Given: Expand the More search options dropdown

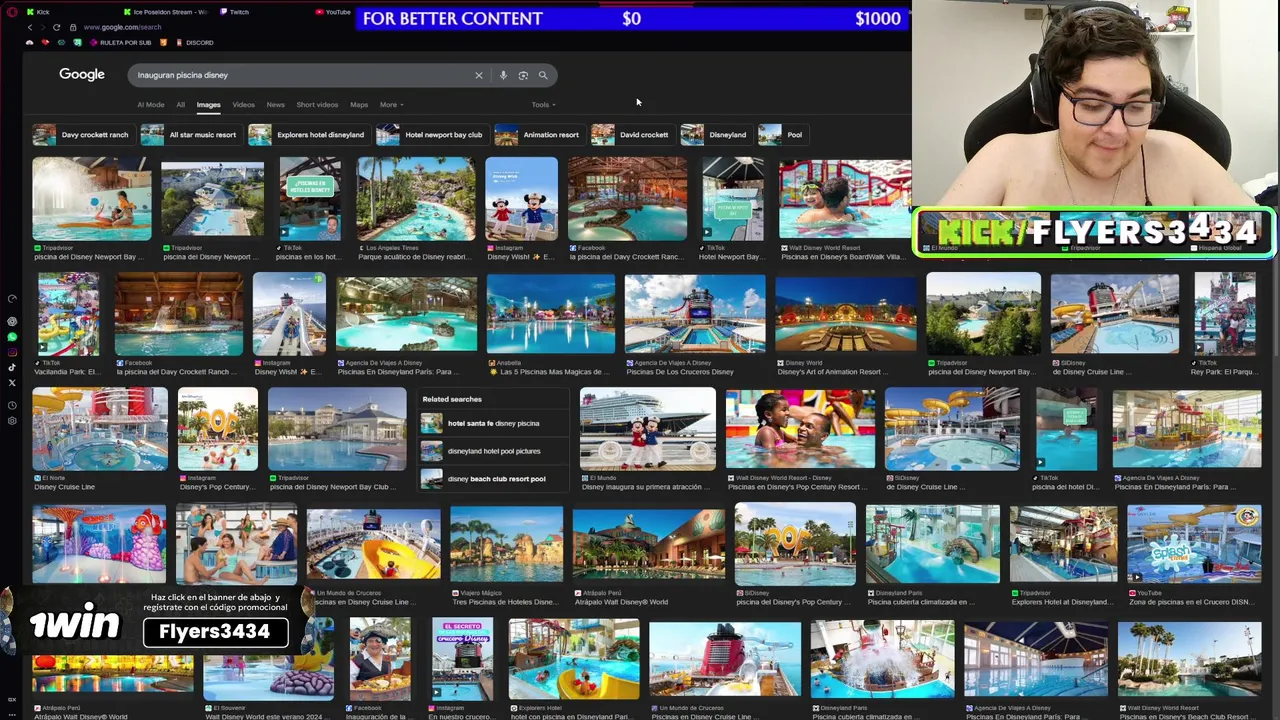Looking at the screenshot, I should coord(391,105).
